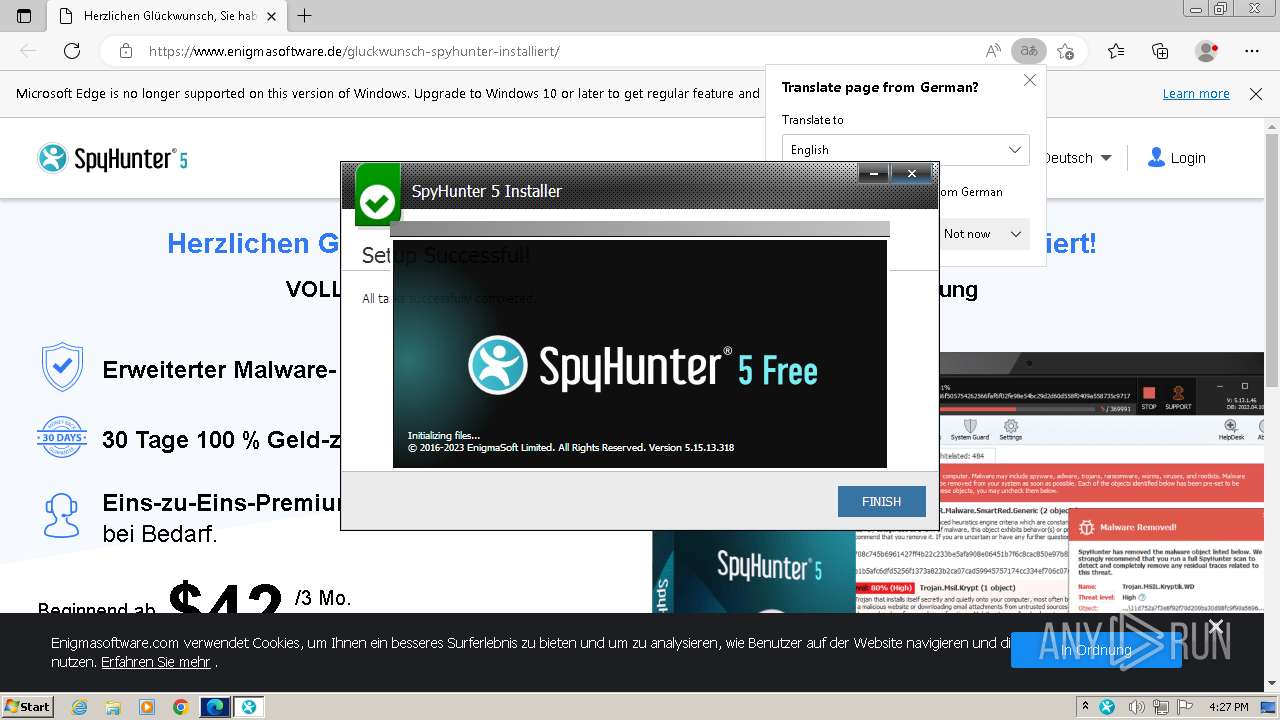Click the green checkmark SpyHunter installer icon

click(377, 195)
